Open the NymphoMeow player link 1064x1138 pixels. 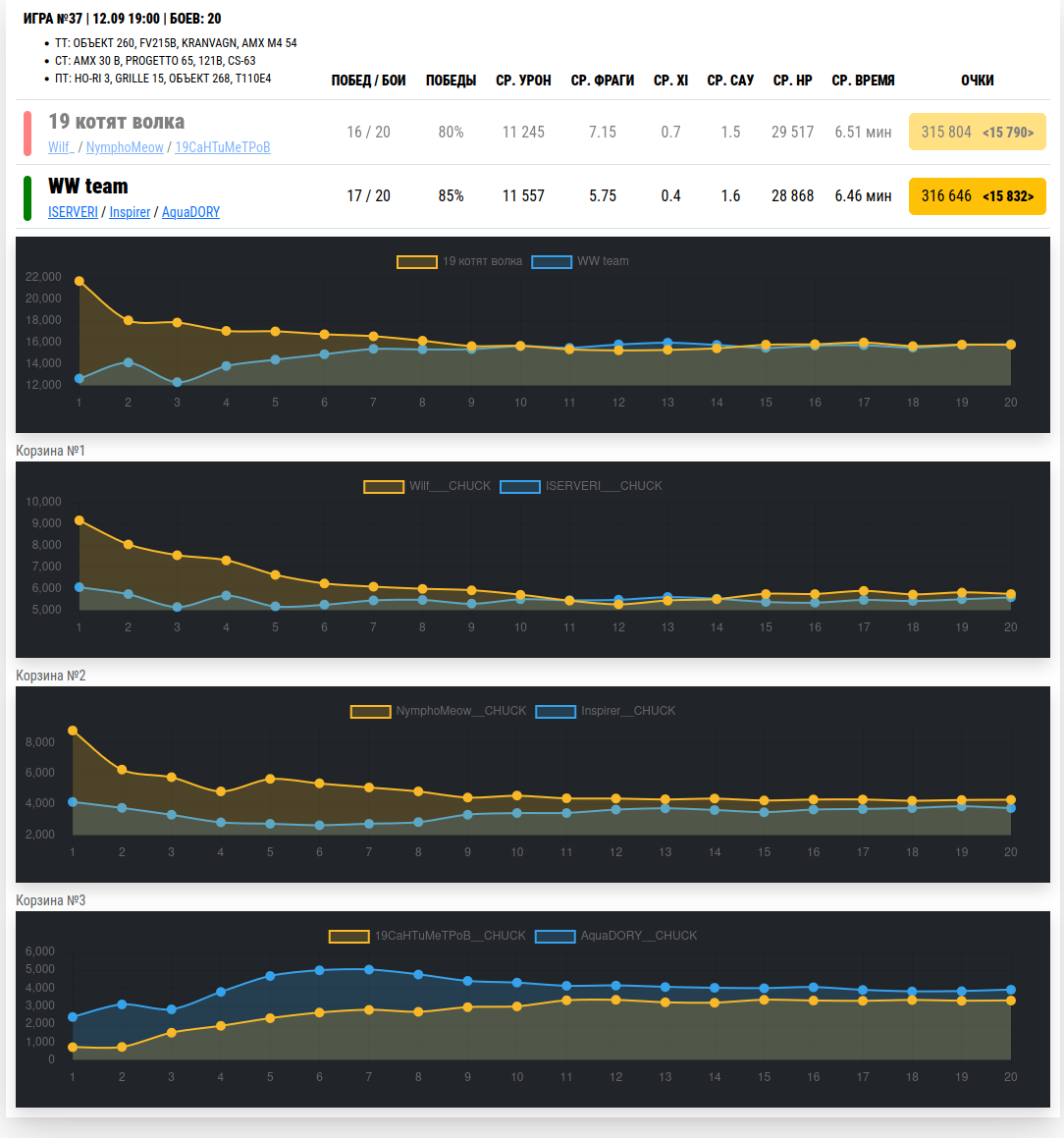pyautogui.click(x=125, y=147)
